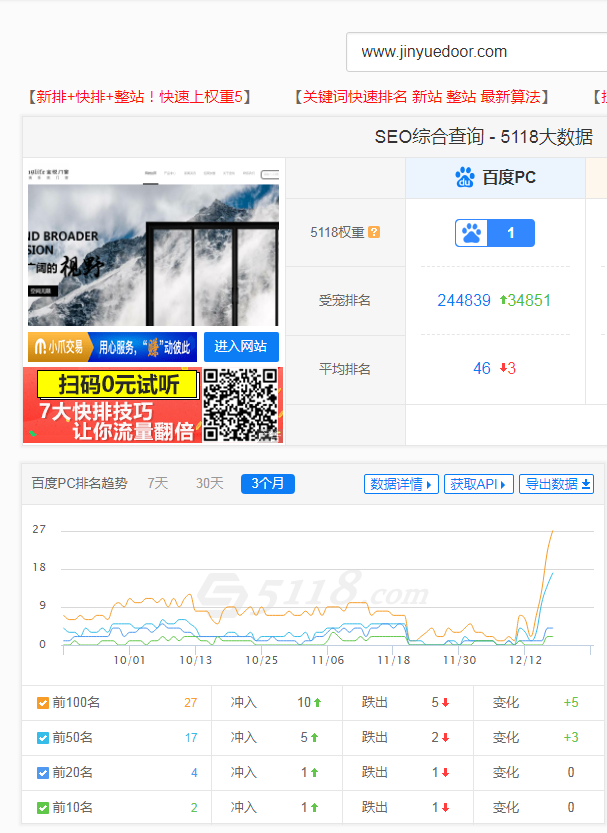607x833 pixels.
Task: Click the 进入网站 button
Action: [x=241, y=347]
